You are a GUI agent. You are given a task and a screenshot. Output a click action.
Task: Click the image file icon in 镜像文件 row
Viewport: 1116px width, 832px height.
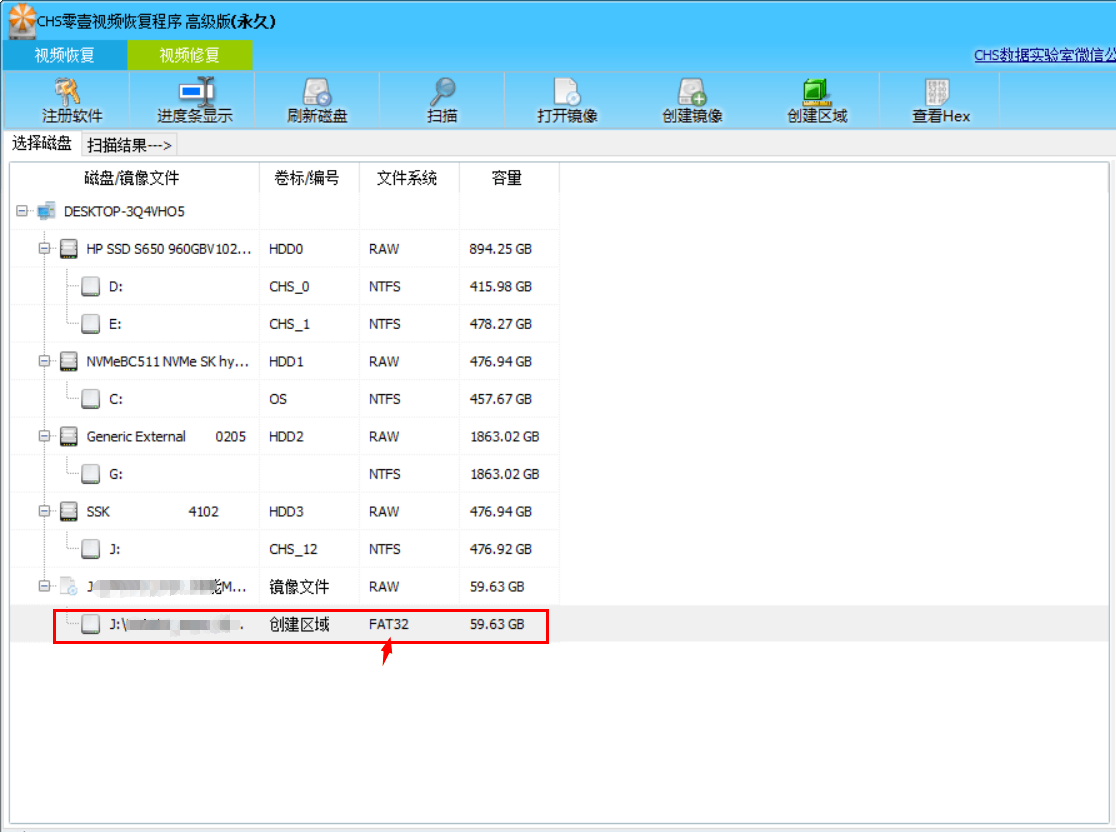coord(69,586)
